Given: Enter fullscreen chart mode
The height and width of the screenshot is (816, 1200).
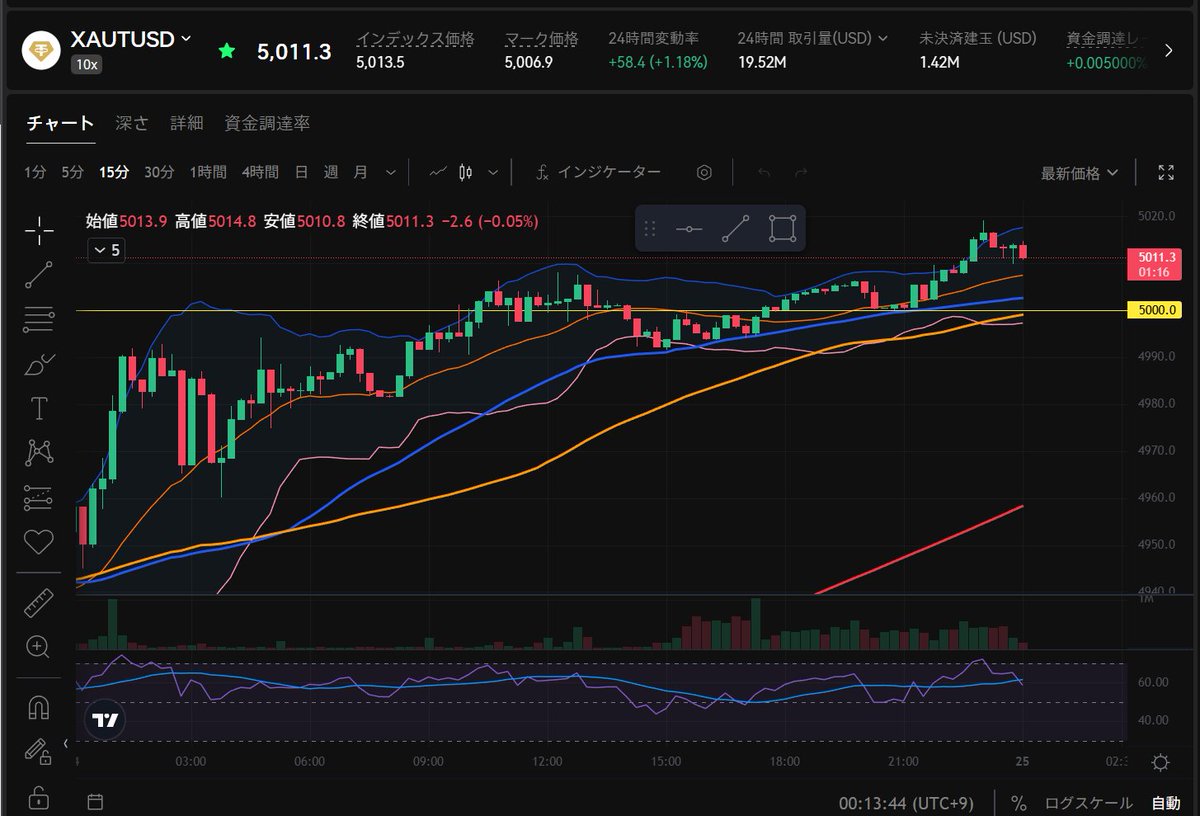Looking at the screenshot, I should tap(1165, 172).
